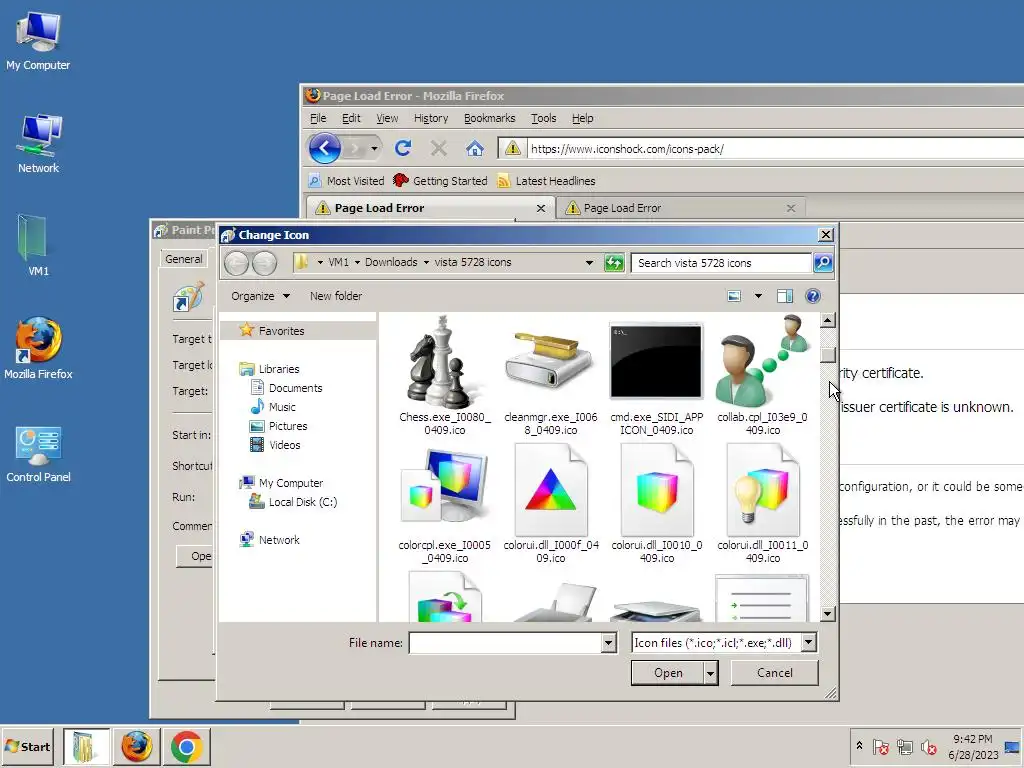1024x768 pixels.
Task: Click the green refresh button beside address path
Action: (614, 263)
